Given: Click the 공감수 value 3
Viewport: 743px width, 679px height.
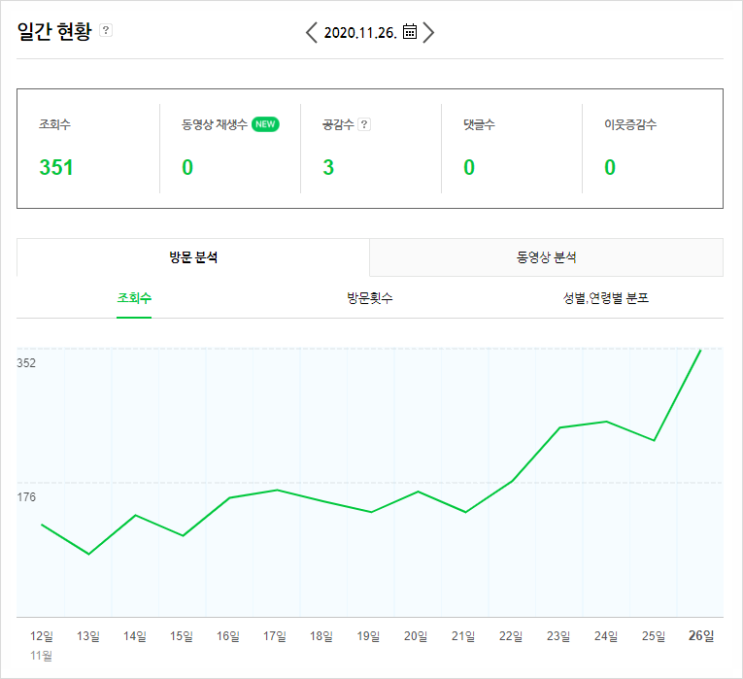Looking at the screenshot, I should tap(328, 167).
